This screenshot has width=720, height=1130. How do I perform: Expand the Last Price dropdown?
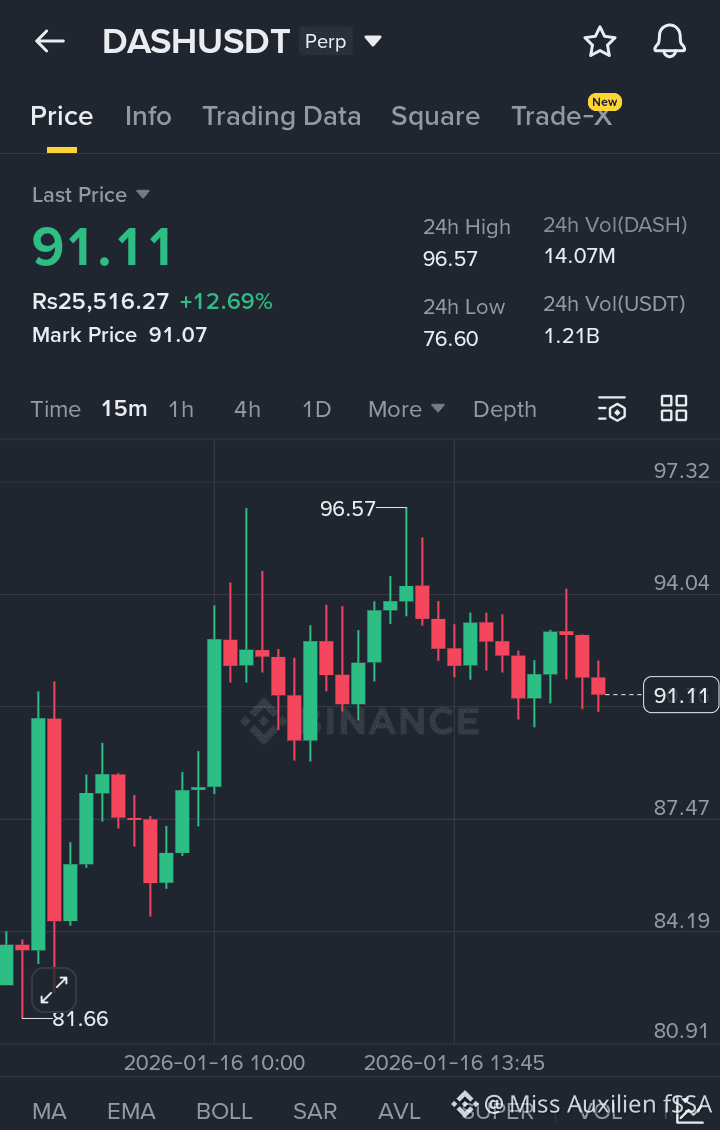click(x=143, y=194)
